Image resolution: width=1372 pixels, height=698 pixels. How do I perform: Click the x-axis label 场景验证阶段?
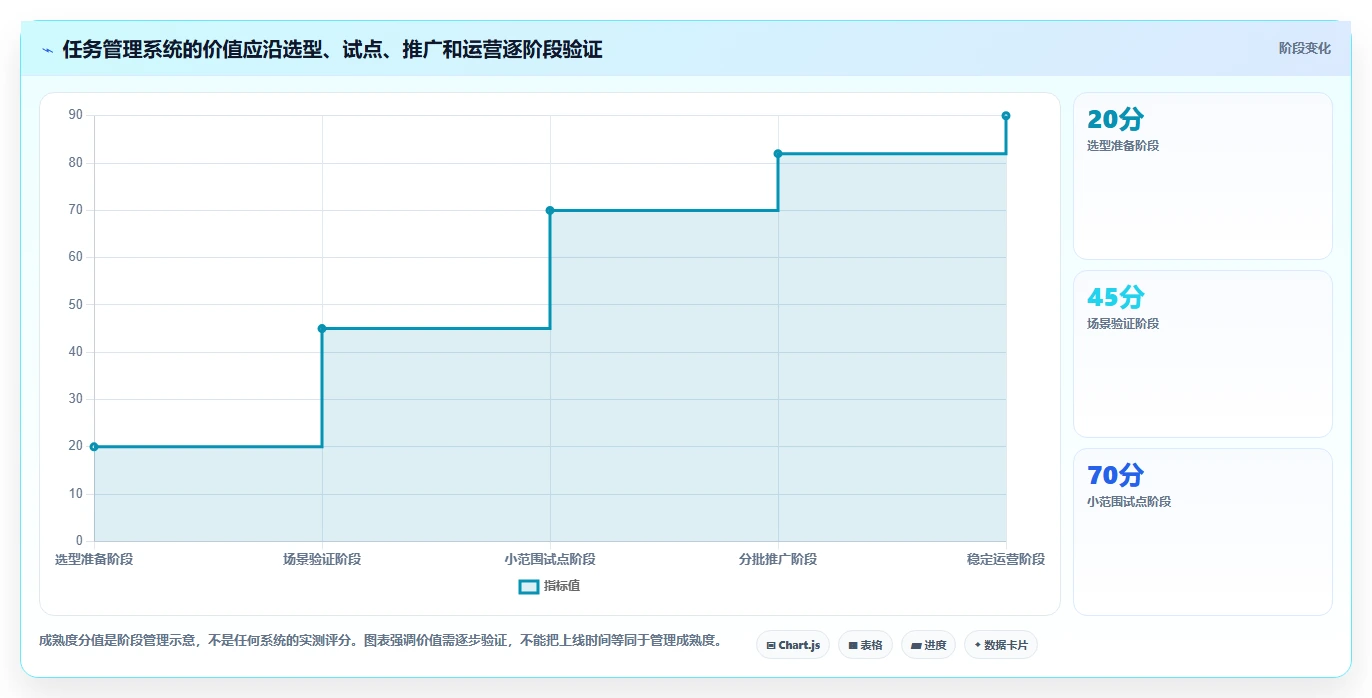pos(322,559)
